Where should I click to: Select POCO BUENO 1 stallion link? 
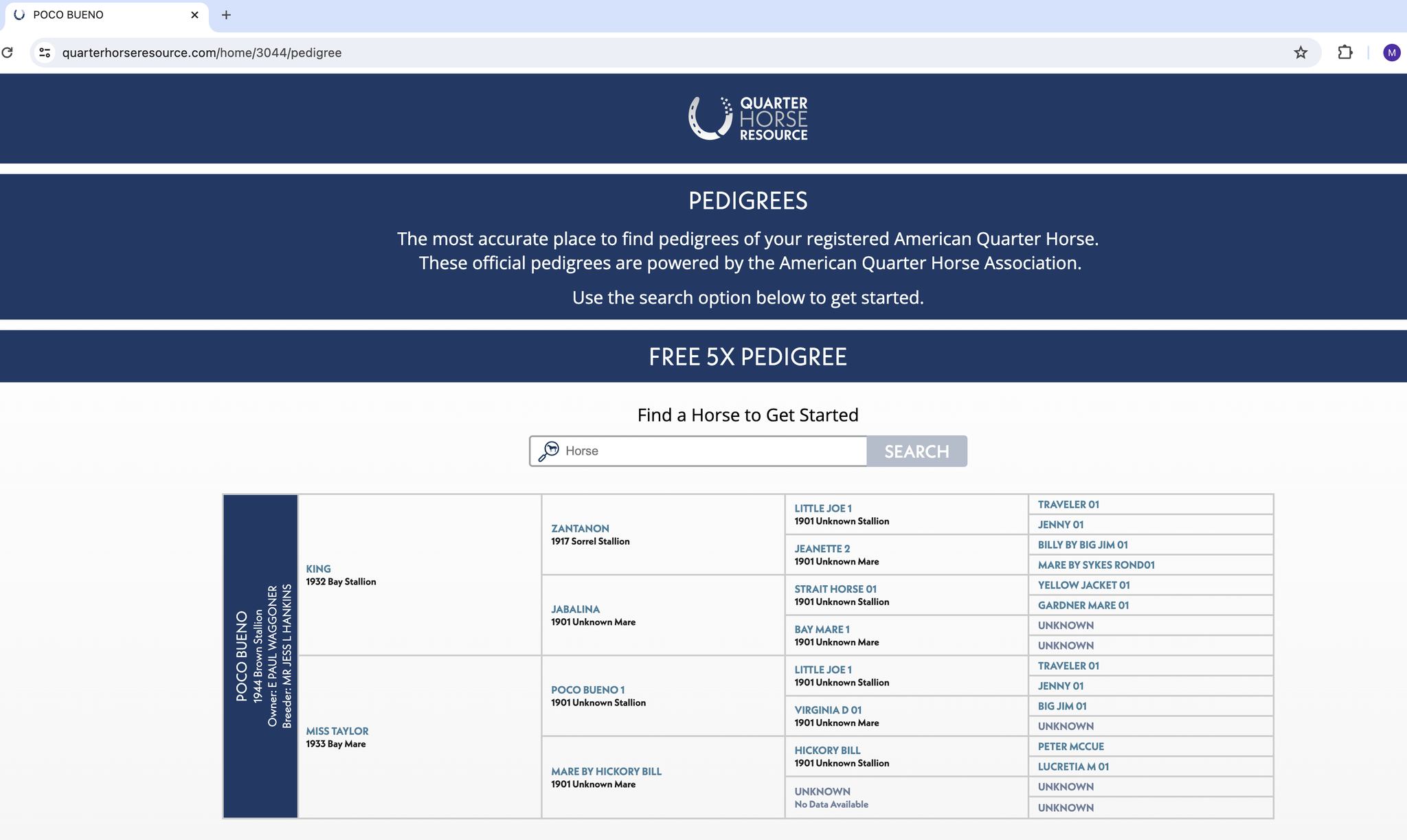[x=587, y=690]
